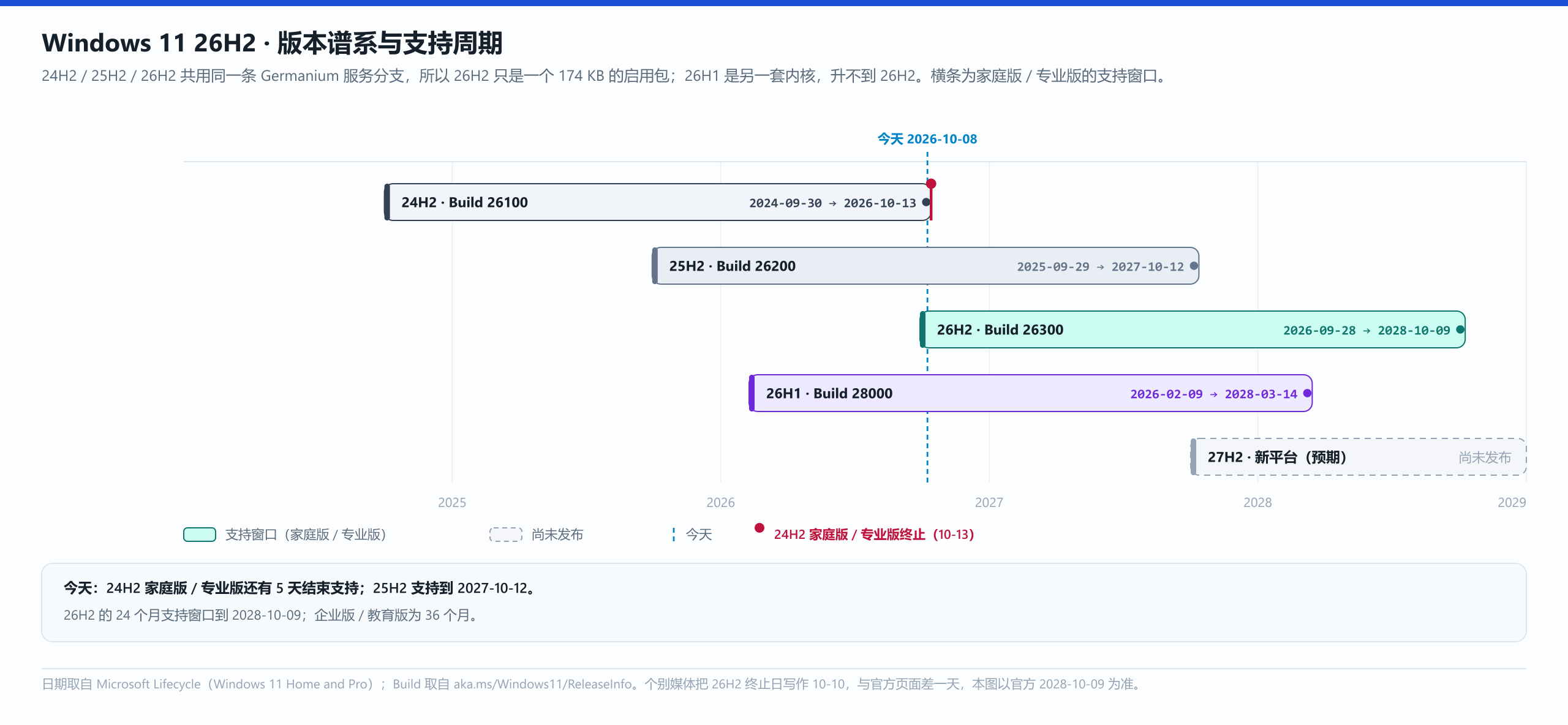Viewport: 1568px width, 725px height.
Task: Click the 2025 axis label
Action: 452,503
